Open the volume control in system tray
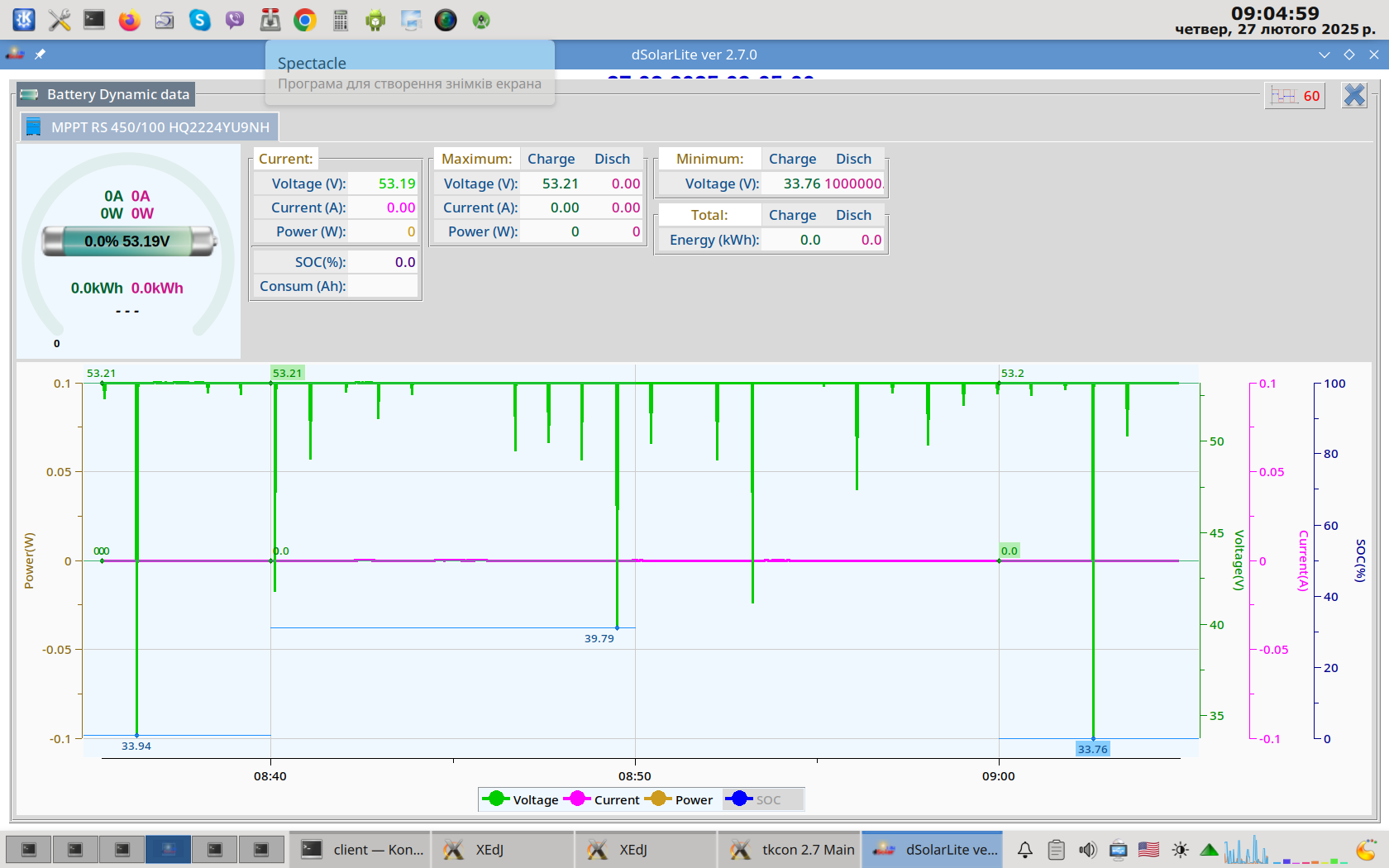 (x=1087, y=850)
